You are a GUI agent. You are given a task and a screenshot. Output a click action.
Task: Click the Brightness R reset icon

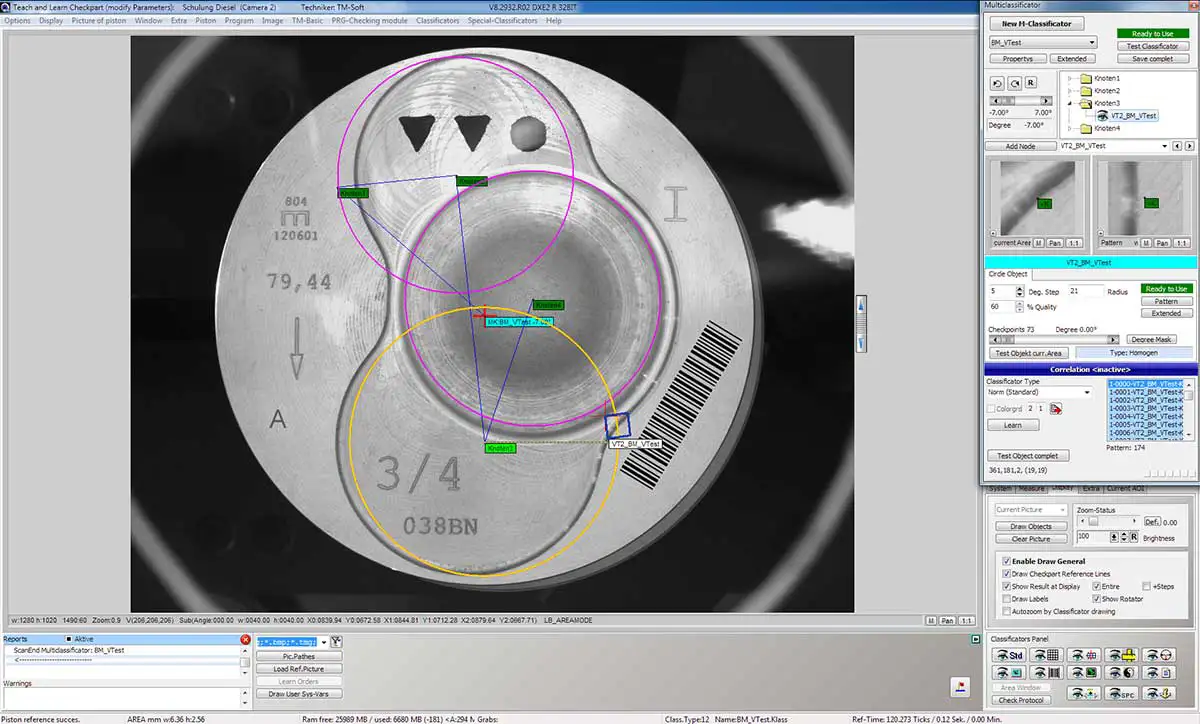1134,537
